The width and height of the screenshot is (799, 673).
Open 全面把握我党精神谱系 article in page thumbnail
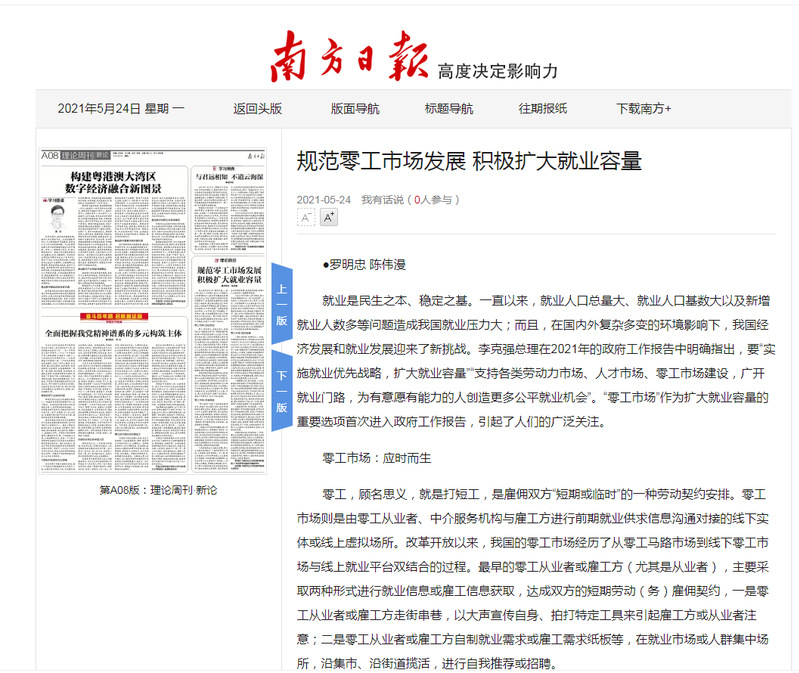[x=111, y=333]
